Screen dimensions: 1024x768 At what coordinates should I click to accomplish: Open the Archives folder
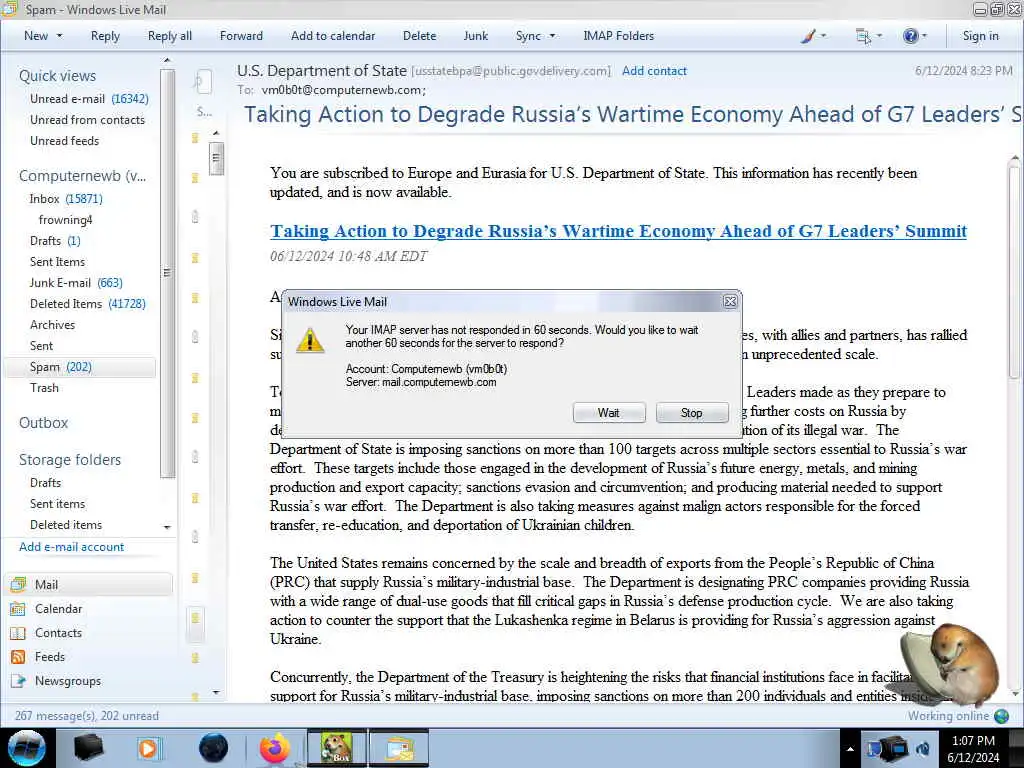pyautogui.click(x=52, y=325)
